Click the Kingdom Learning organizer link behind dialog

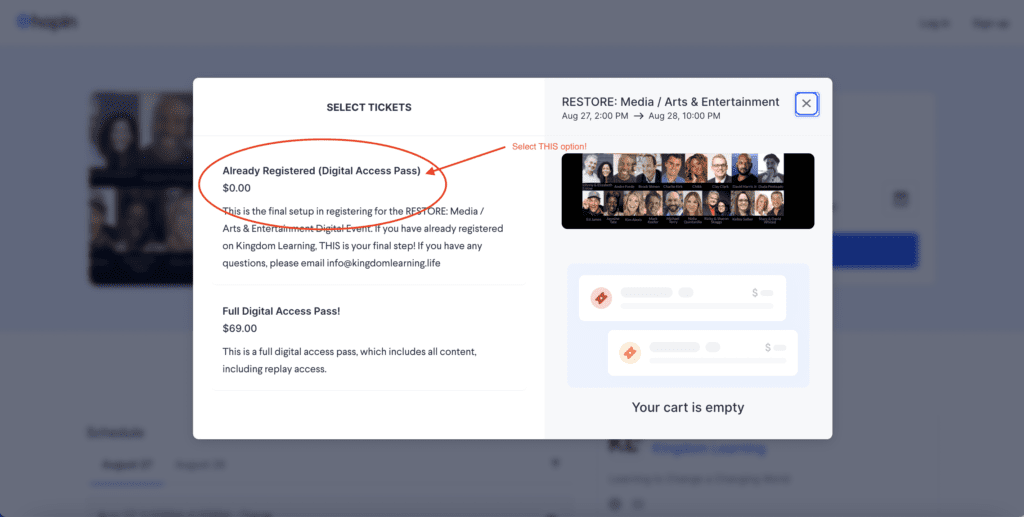click(709, 448)
